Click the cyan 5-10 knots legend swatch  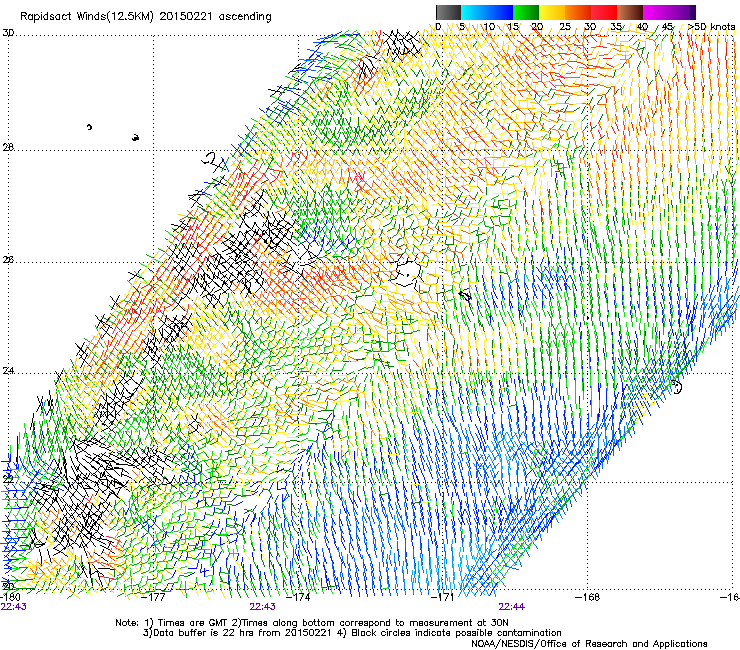coord(474,12)
